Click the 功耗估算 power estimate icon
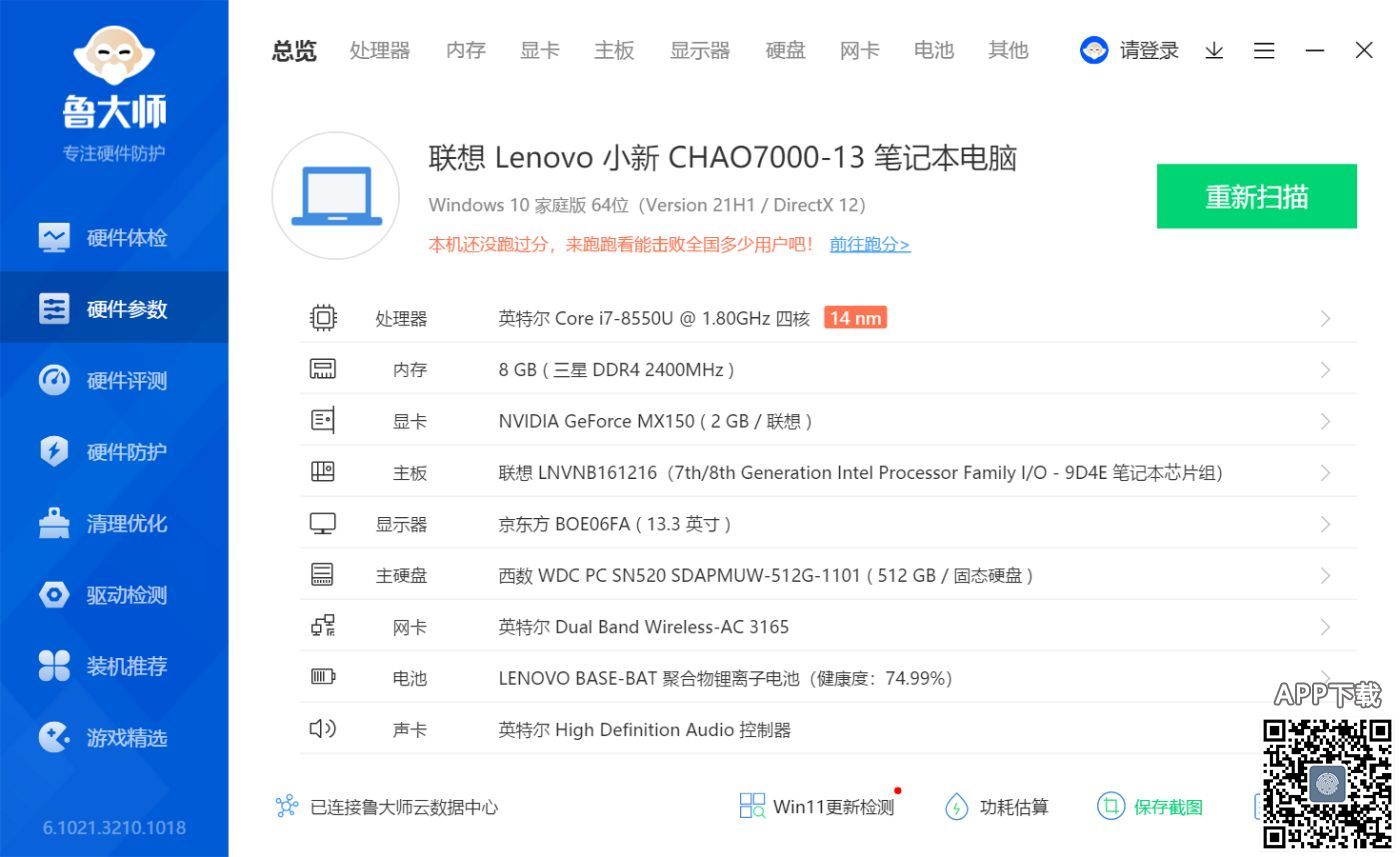Image resolution: width=1400 pixels, height=857 pixels. point(957,807)
